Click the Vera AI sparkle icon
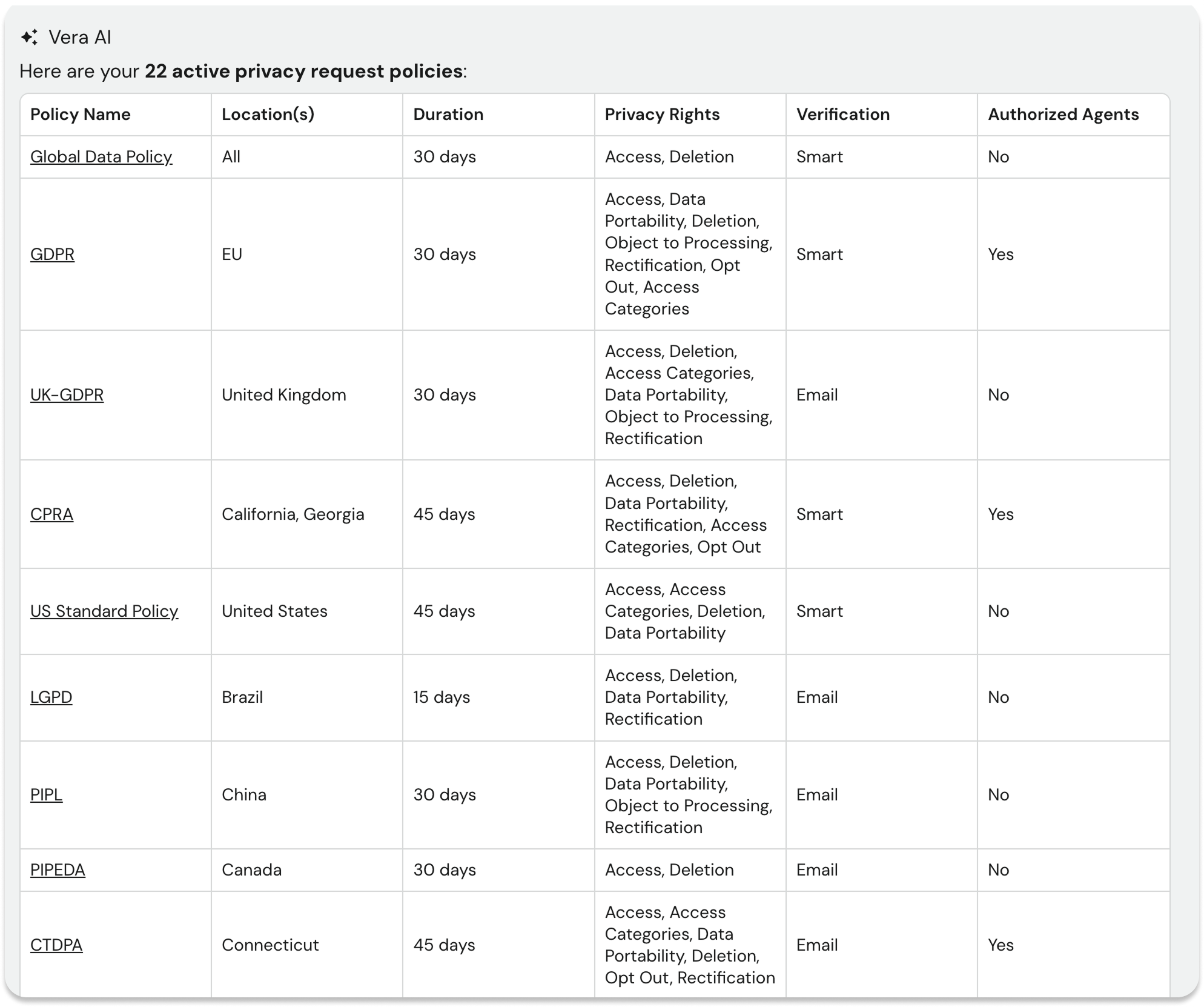The image size is (1204, 1007). [29, 38]
